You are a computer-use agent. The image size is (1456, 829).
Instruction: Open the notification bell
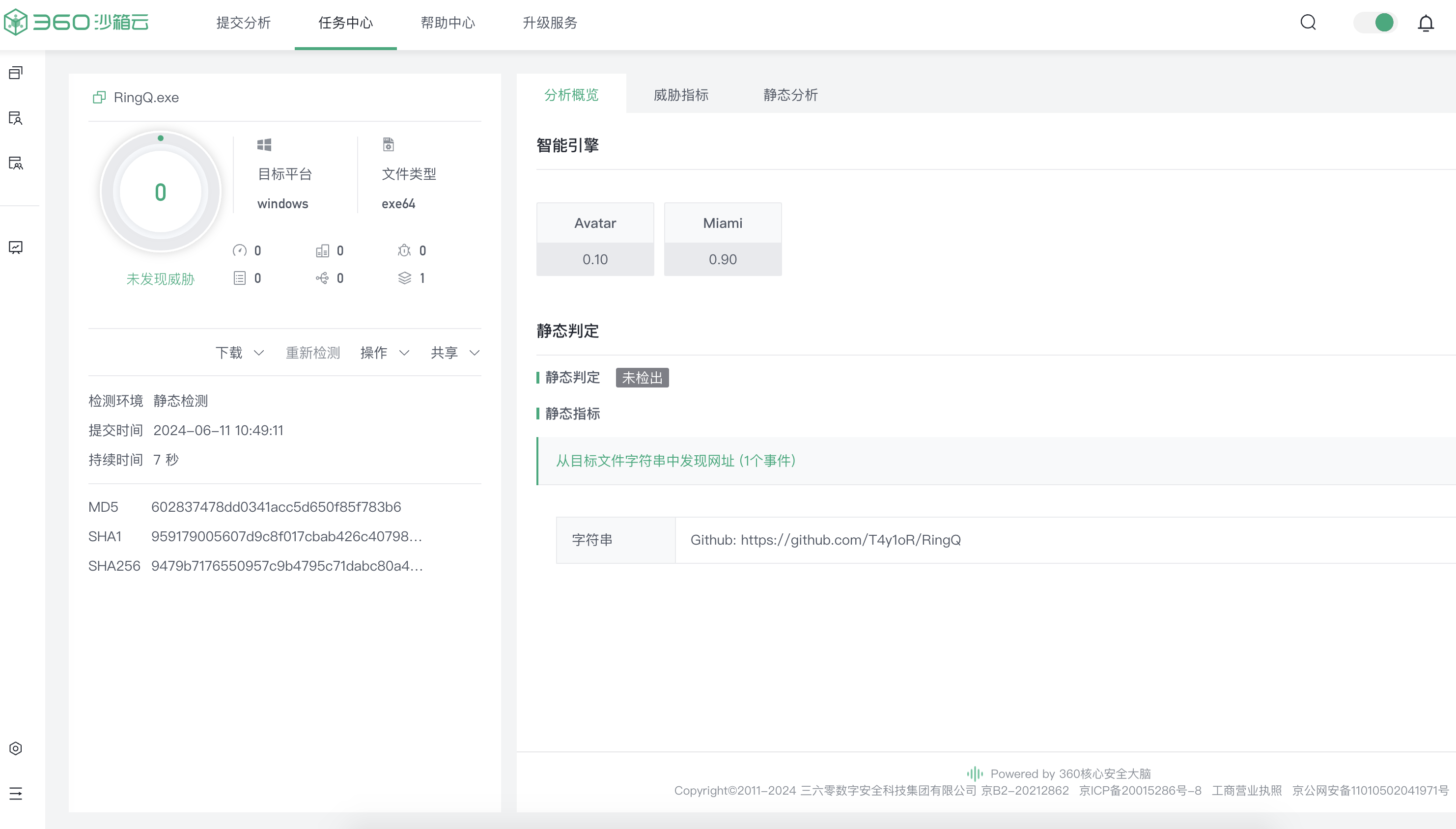[1425, 24]
